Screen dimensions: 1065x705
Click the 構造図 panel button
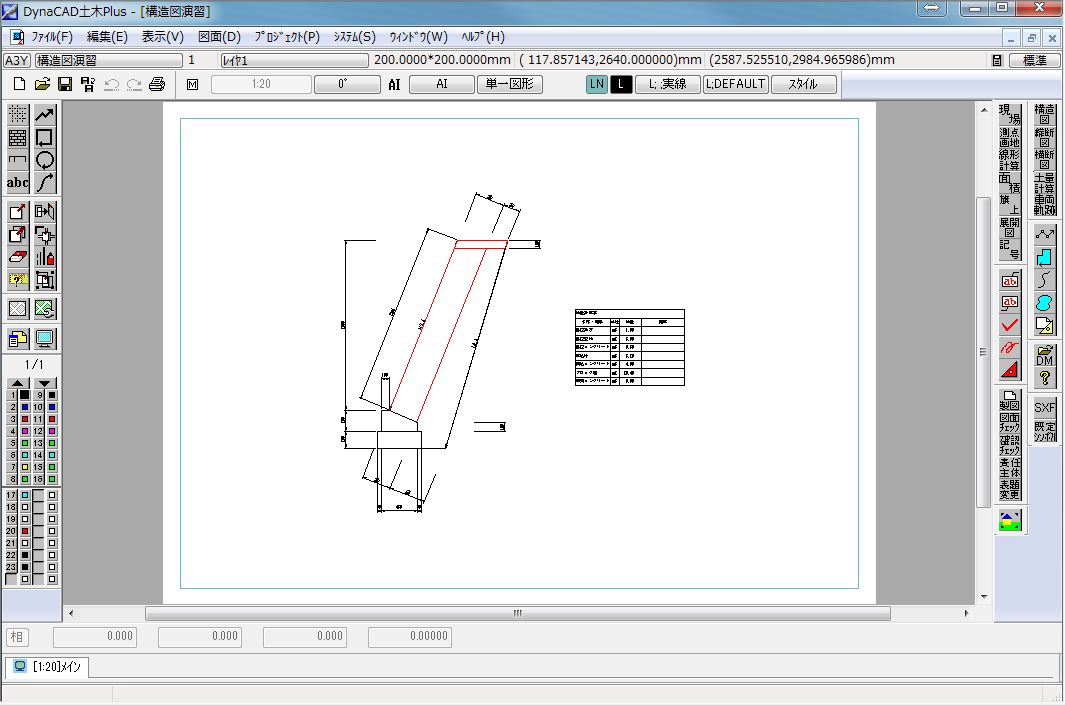coord(1045,115)
